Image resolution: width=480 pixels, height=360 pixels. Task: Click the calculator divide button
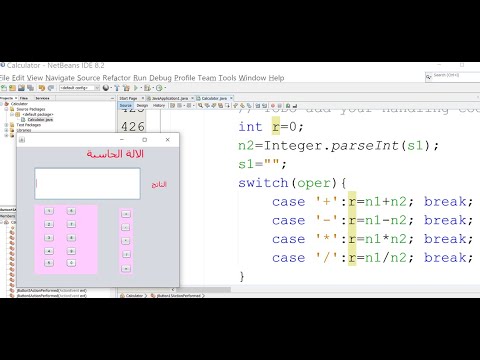coord(126,254)
